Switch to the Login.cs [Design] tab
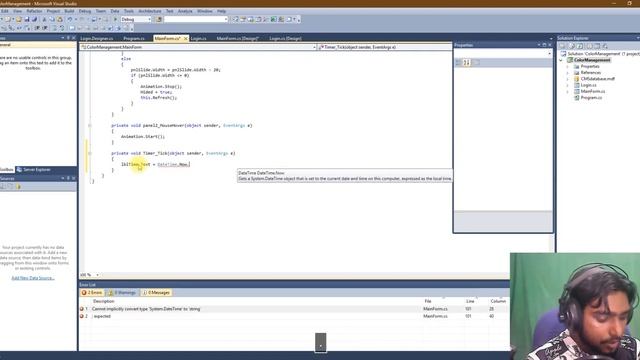640x360 pixels. click(x=285, y=38)
